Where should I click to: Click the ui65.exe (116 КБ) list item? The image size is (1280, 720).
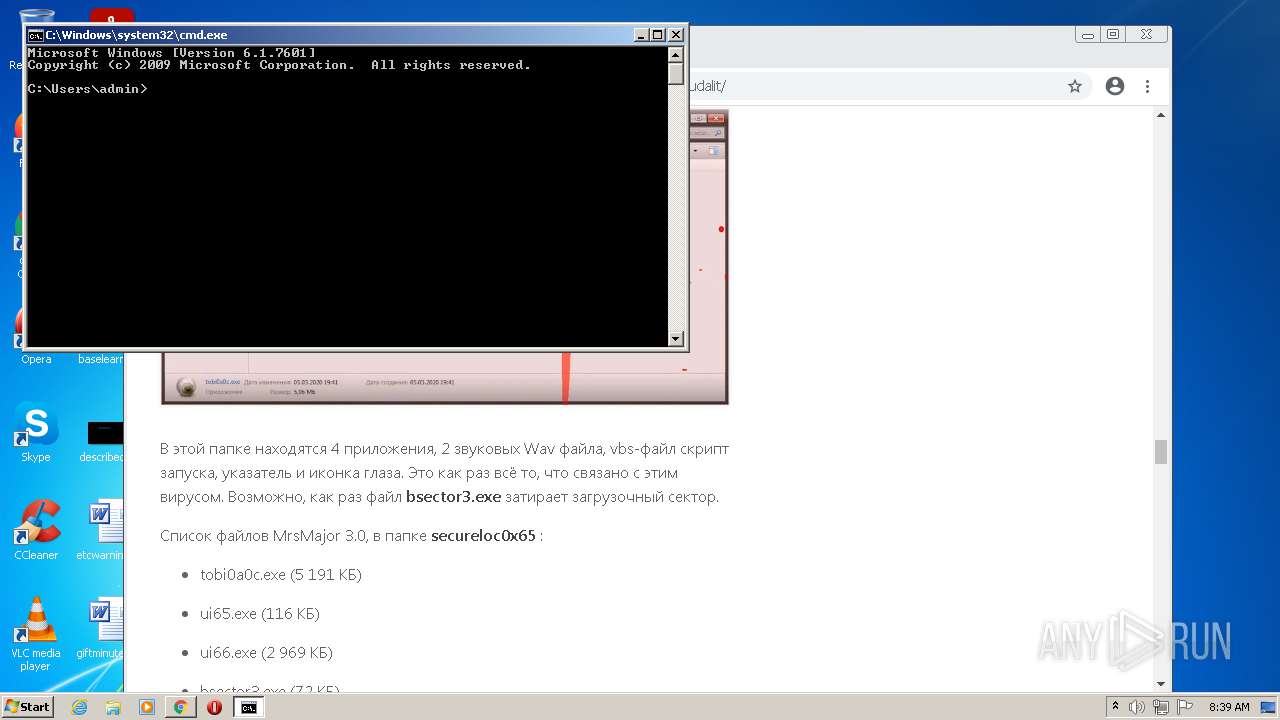tap(260, 613)
